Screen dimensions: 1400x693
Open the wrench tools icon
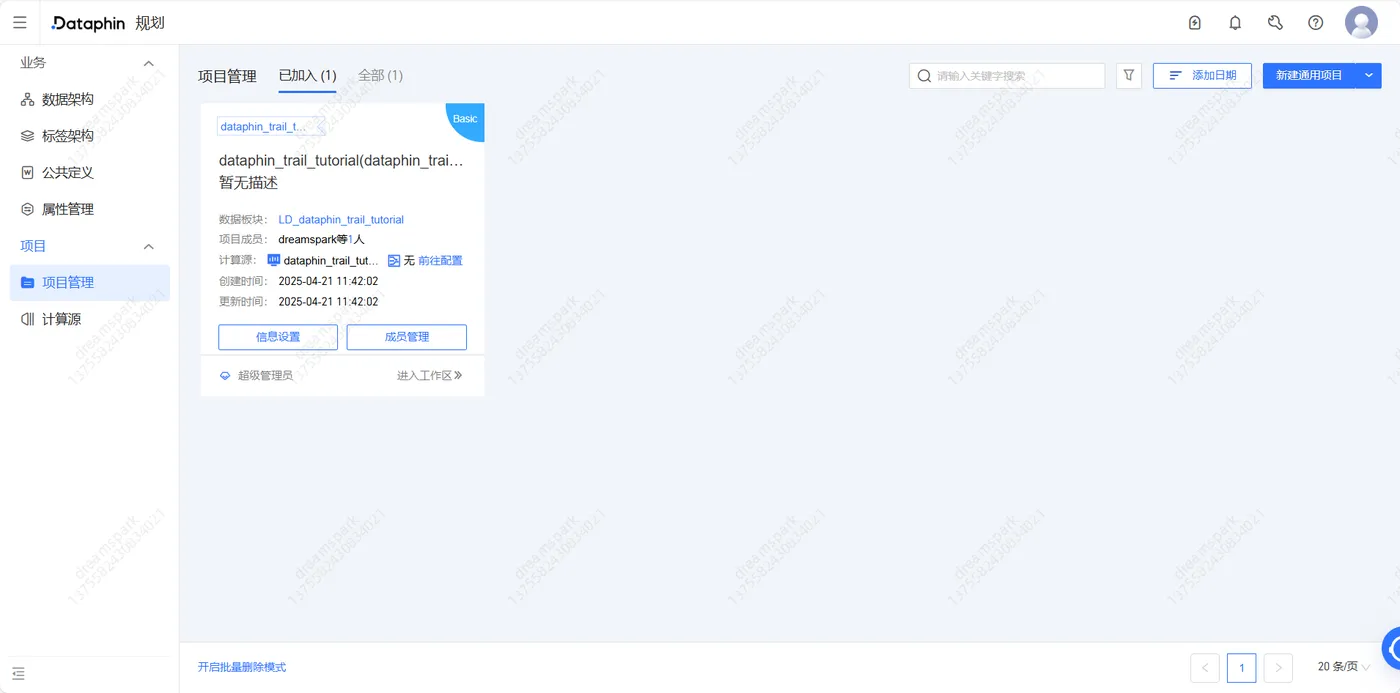tap(1275, 22)
